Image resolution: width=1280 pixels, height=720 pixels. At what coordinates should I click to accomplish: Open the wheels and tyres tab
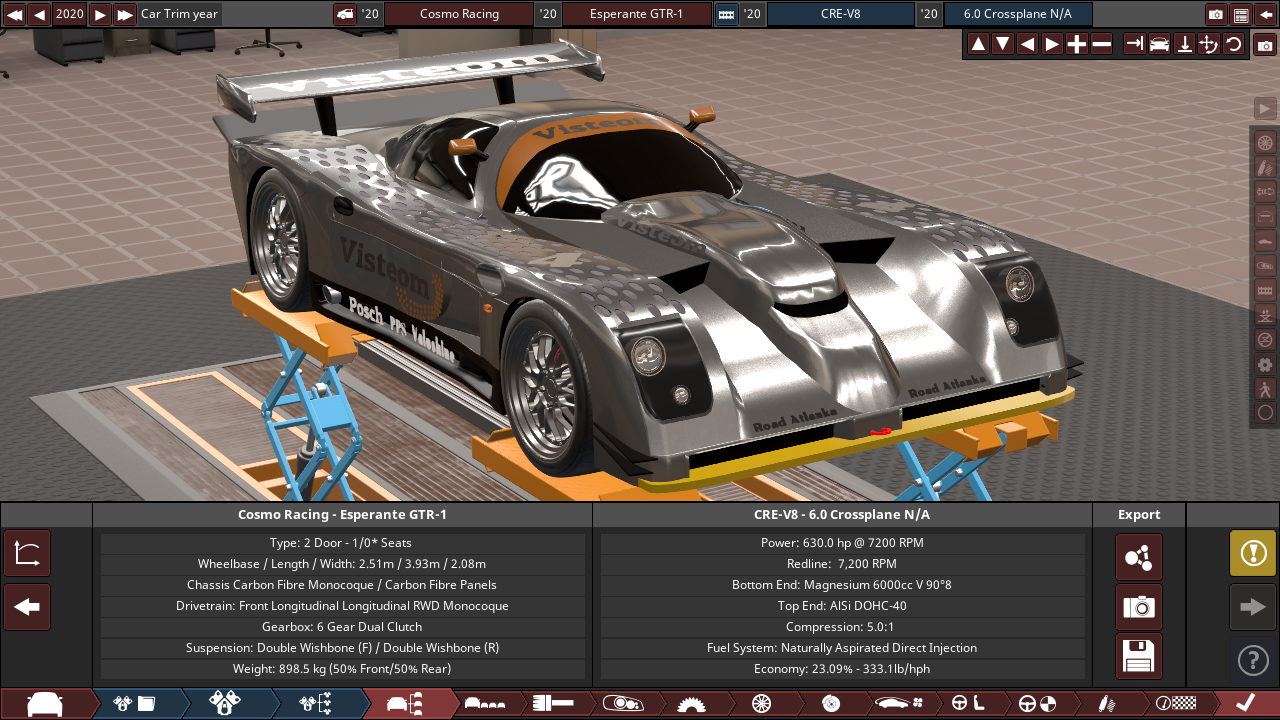[760, 704]
